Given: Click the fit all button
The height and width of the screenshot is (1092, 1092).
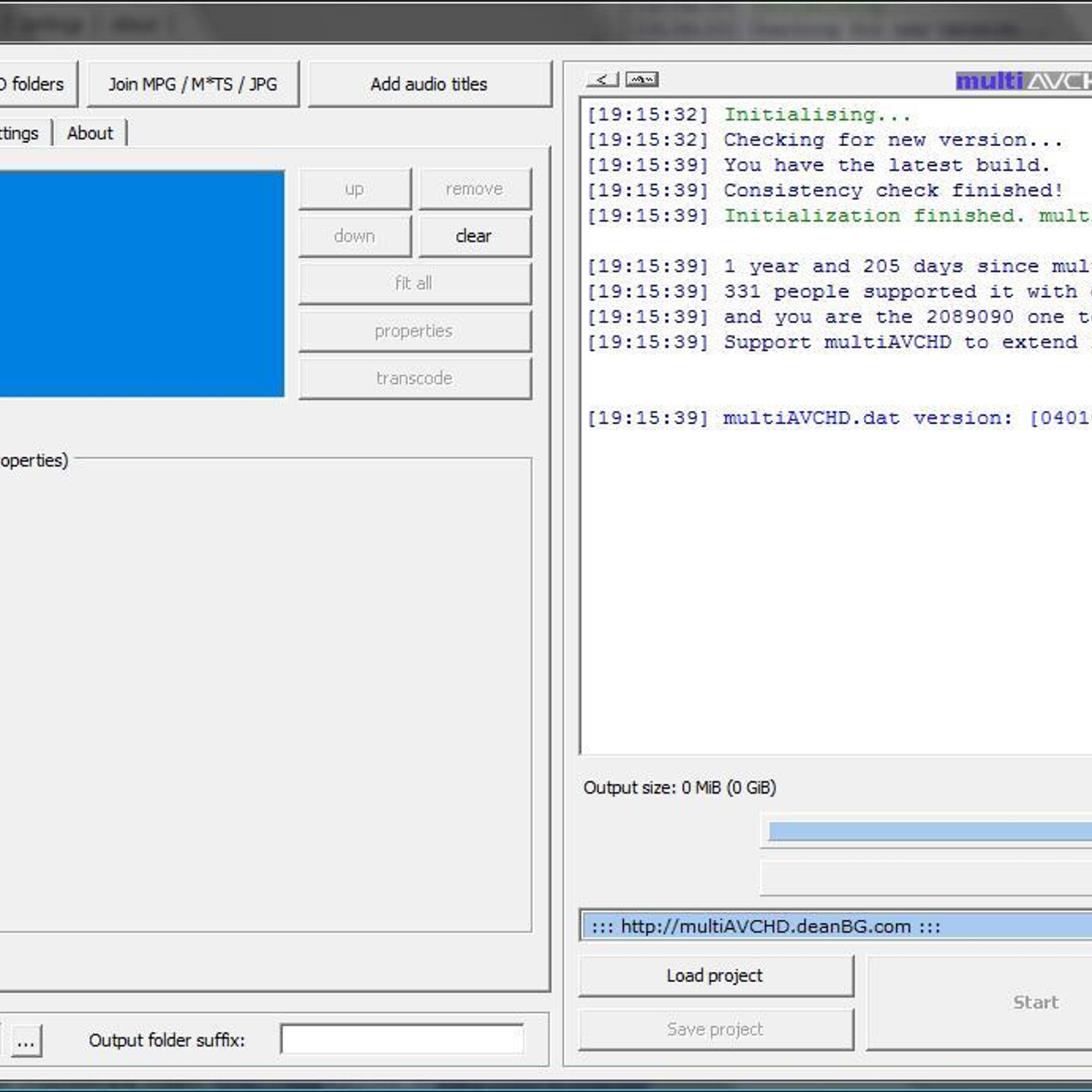Looking at the screenshot, I should [414, 283].
